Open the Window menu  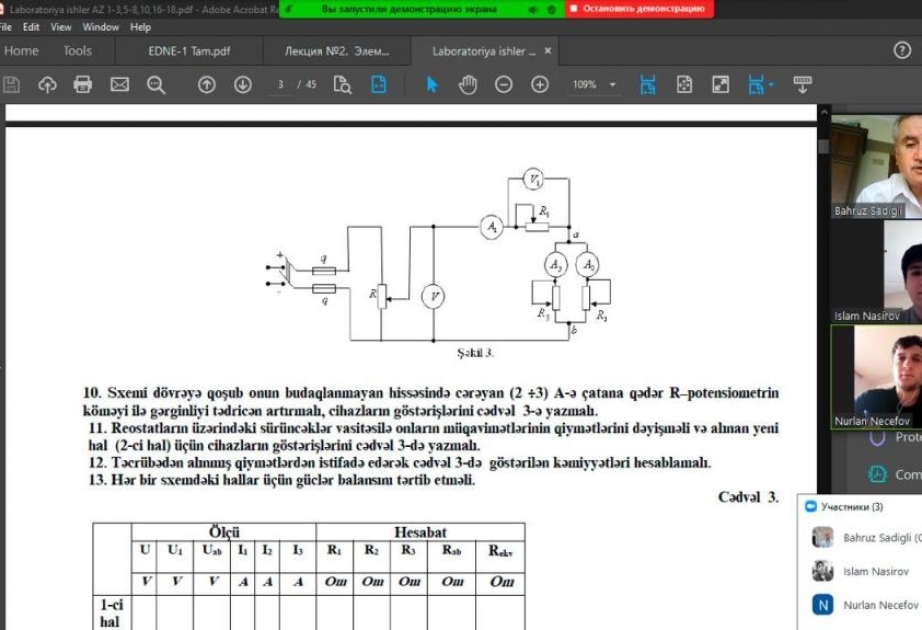pyautogui.click(x=101, y=27)
